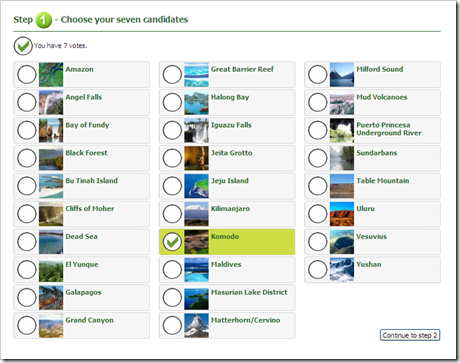This screenshot has width=460, height=363.
Task: Click the Iguazu Falls label
Action: pos(231,125)
